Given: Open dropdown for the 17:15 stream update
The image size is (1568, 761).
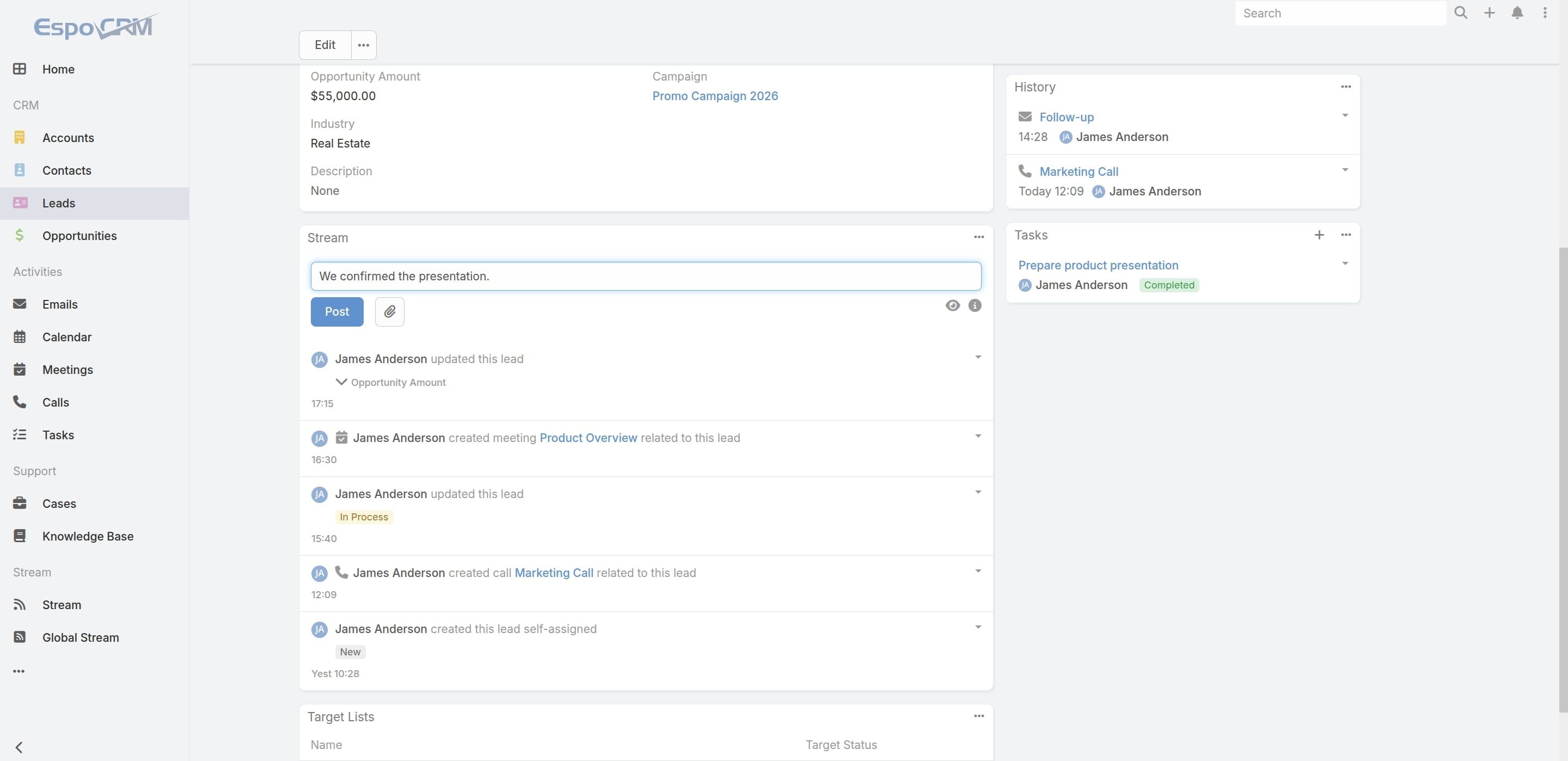Looking at the screenshot, I should [978, 358].
